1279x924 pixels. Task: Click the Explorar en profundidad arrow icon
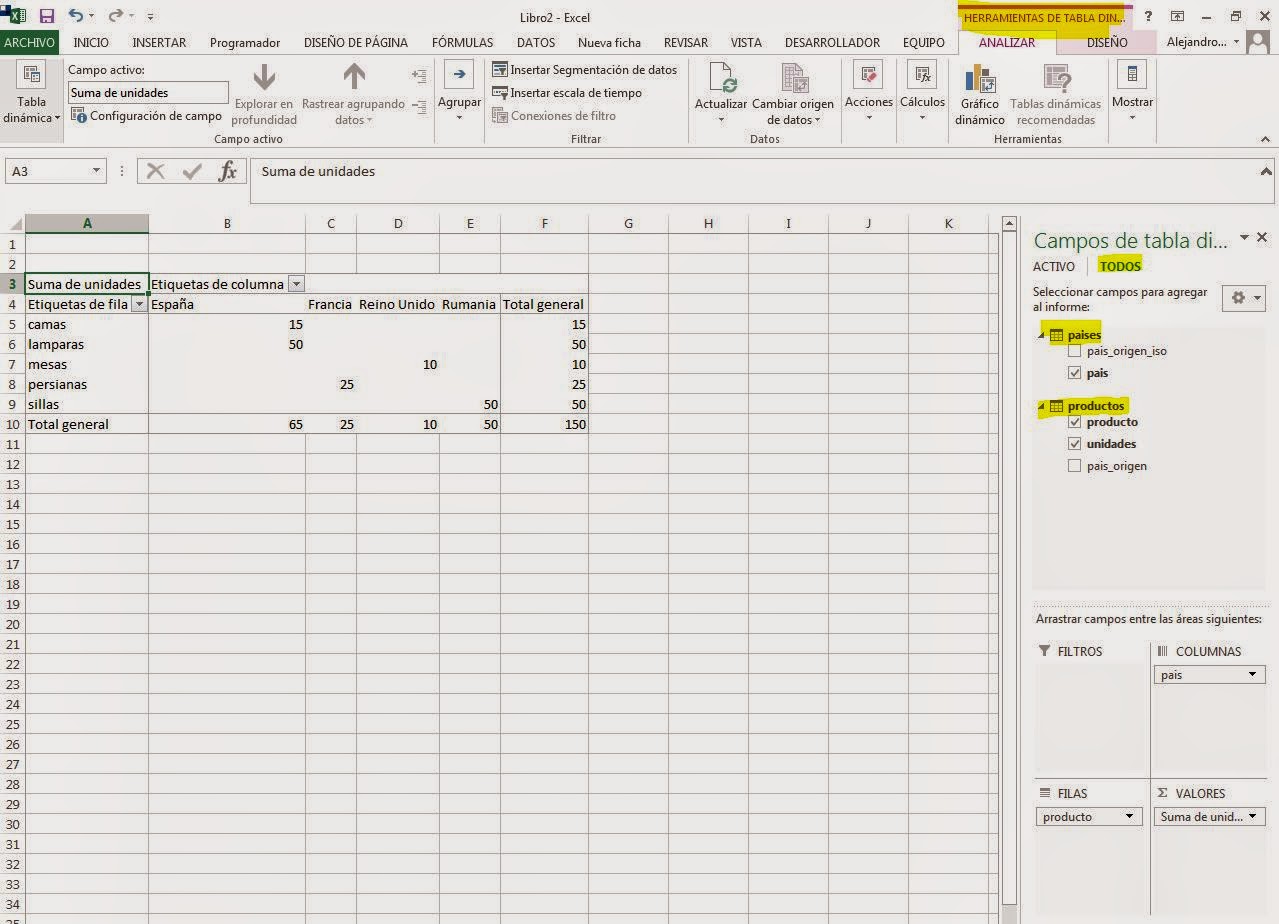(263, 80)
